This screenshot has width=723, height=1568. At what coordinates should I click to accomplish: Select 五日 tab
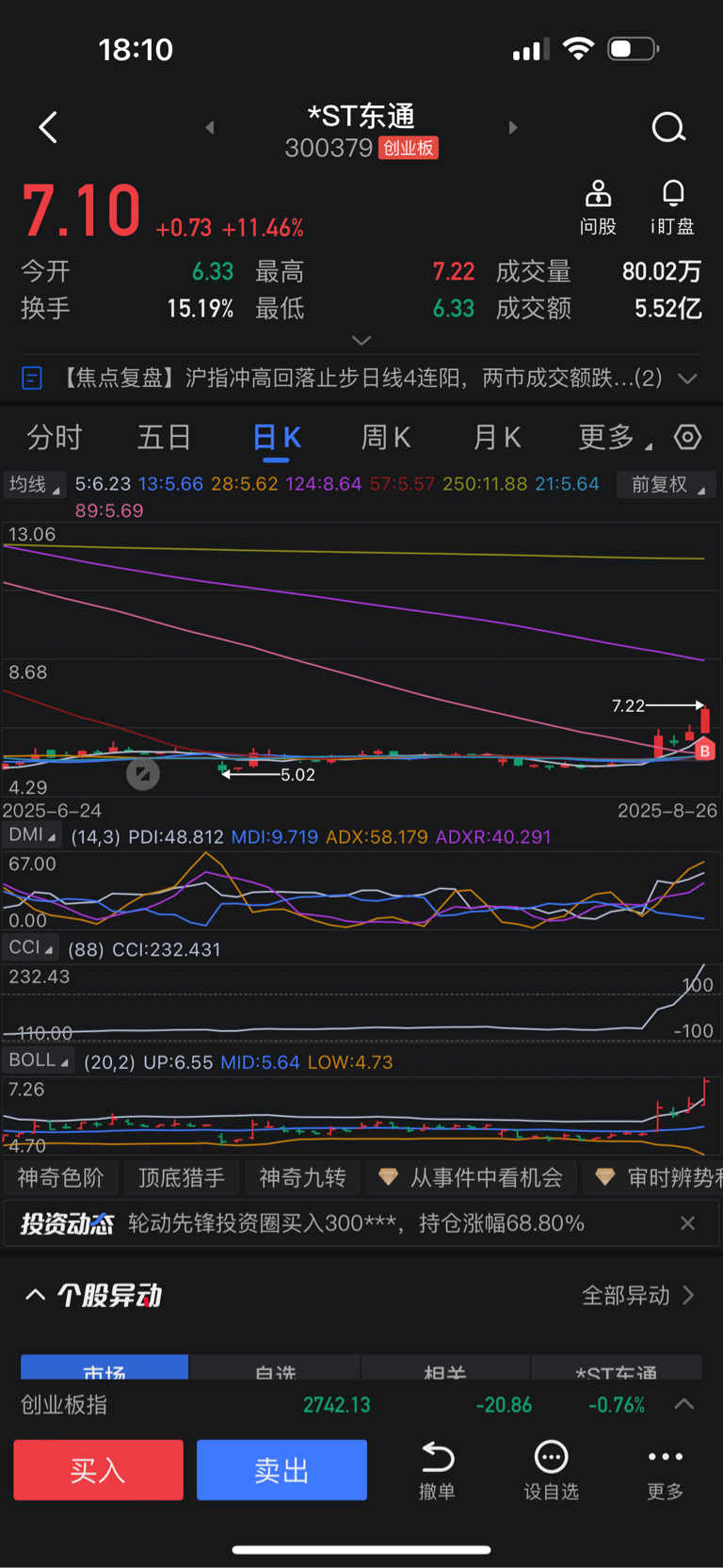coord(165,437)
